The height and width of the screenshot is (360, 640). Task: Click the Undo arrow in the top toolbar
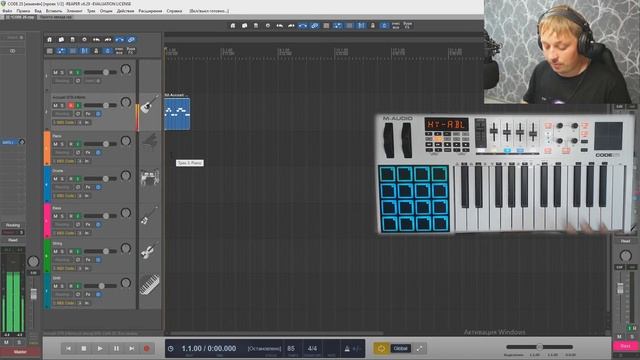280,26
